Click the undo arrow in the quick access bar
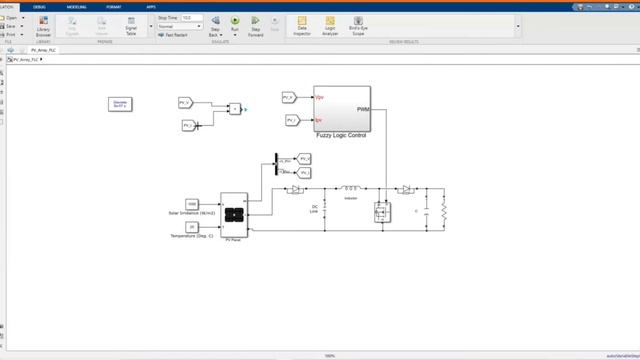Image resolution: width=640 pixels, height=360 pixels. (x=590, y=7)
